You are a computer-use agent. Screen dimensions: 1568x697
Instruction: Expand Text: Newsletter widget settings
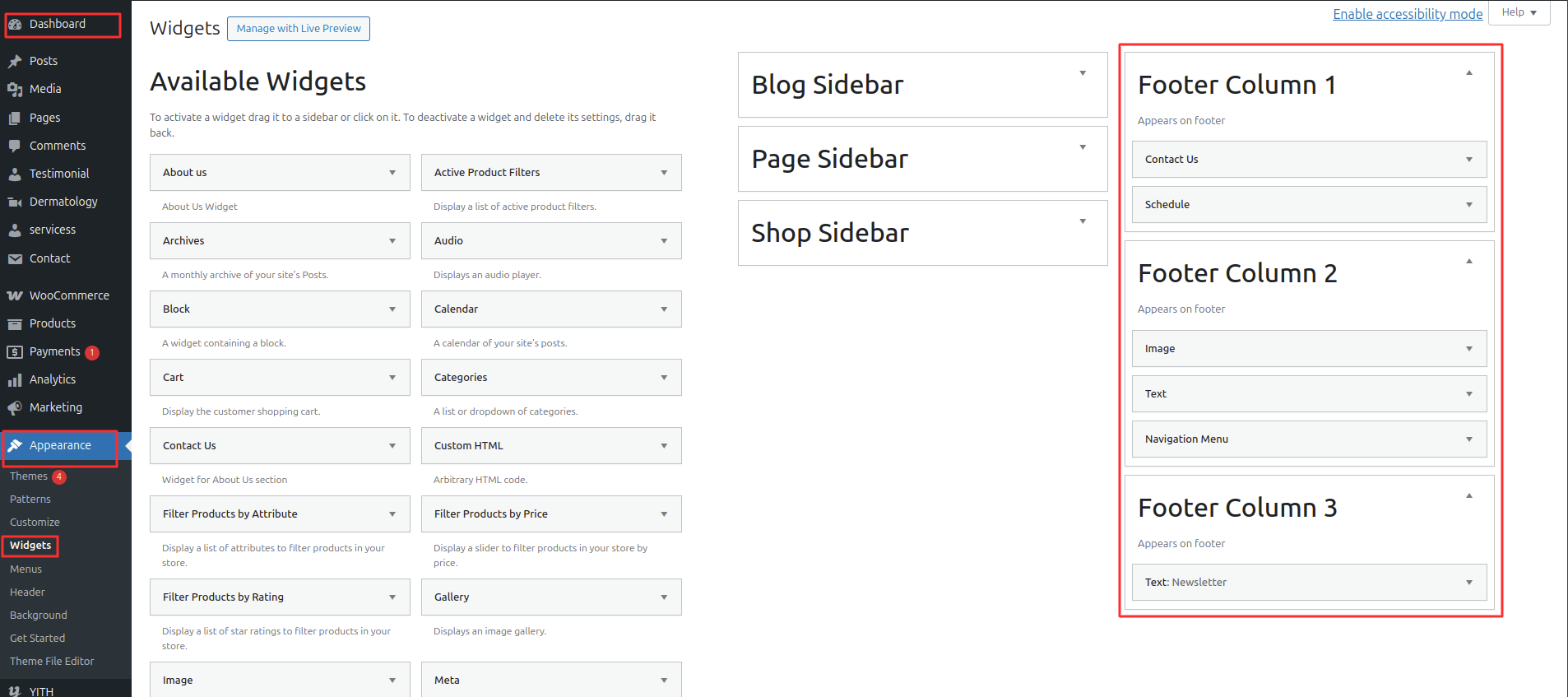pos(1468,583)
